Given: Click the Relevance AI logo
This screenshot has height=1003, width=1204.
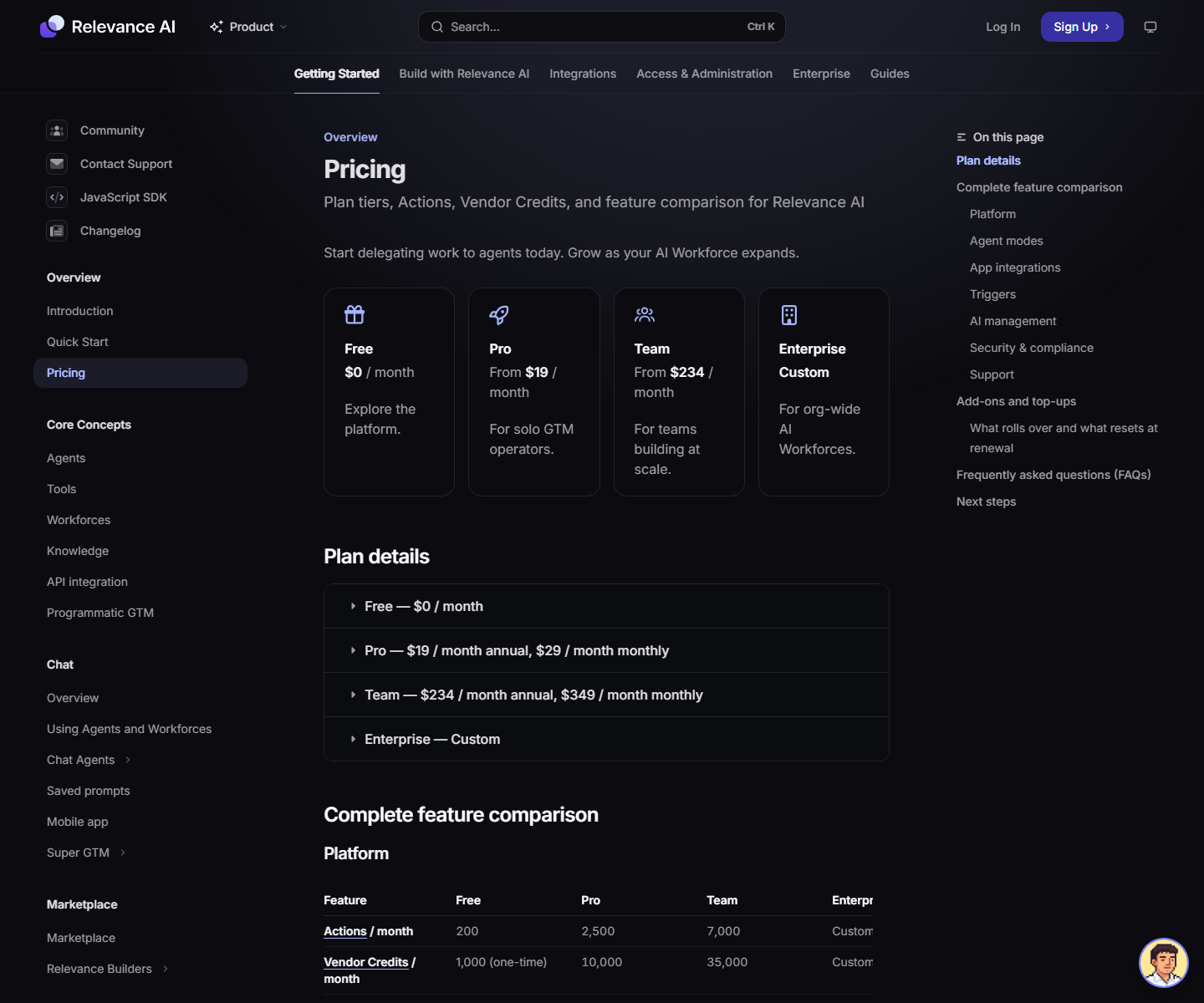Looking at the screenshot, I should (x=108, y=27).
